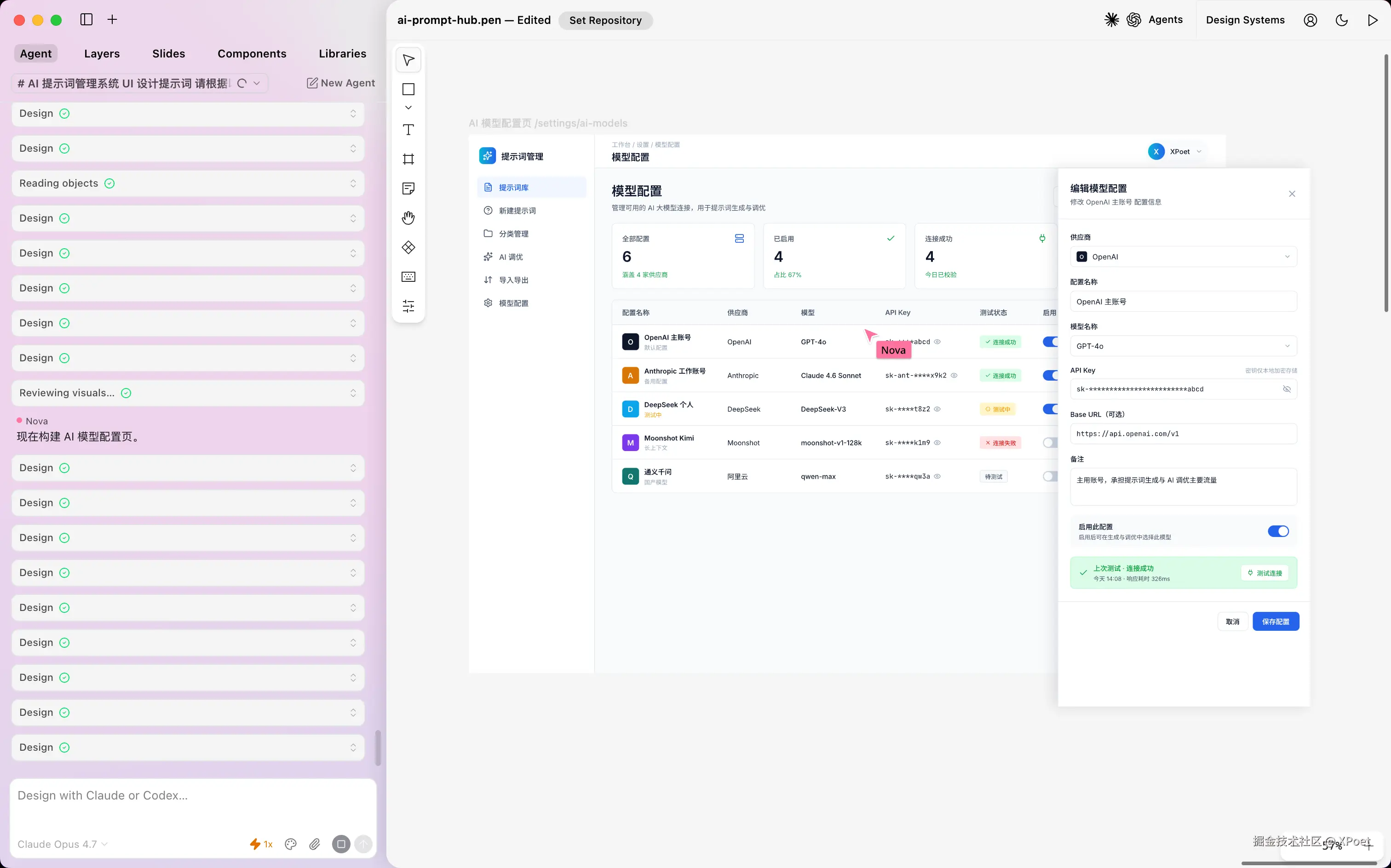Screen dimensions: 1391x868
Task: Toggle the enable switch for Moonshot Kimi row
Action: click(x=1051, y=443)
